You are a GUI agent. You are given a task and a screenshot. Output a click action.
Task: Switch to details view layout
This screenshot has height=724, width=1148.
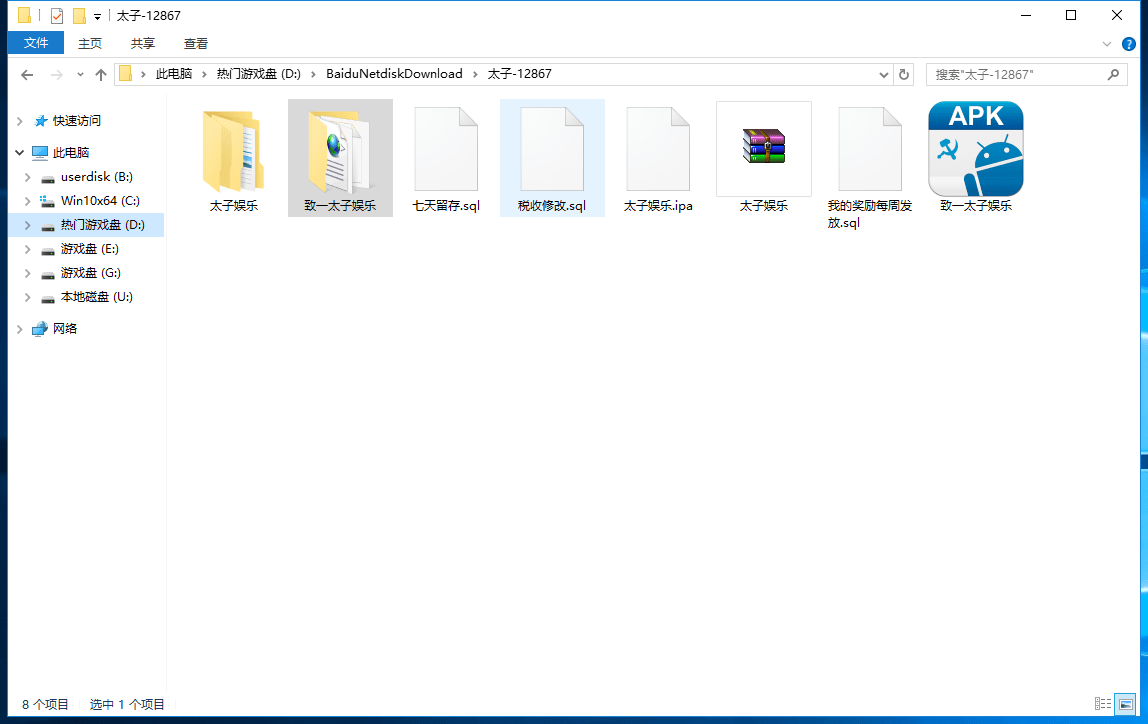[1103, 704]
